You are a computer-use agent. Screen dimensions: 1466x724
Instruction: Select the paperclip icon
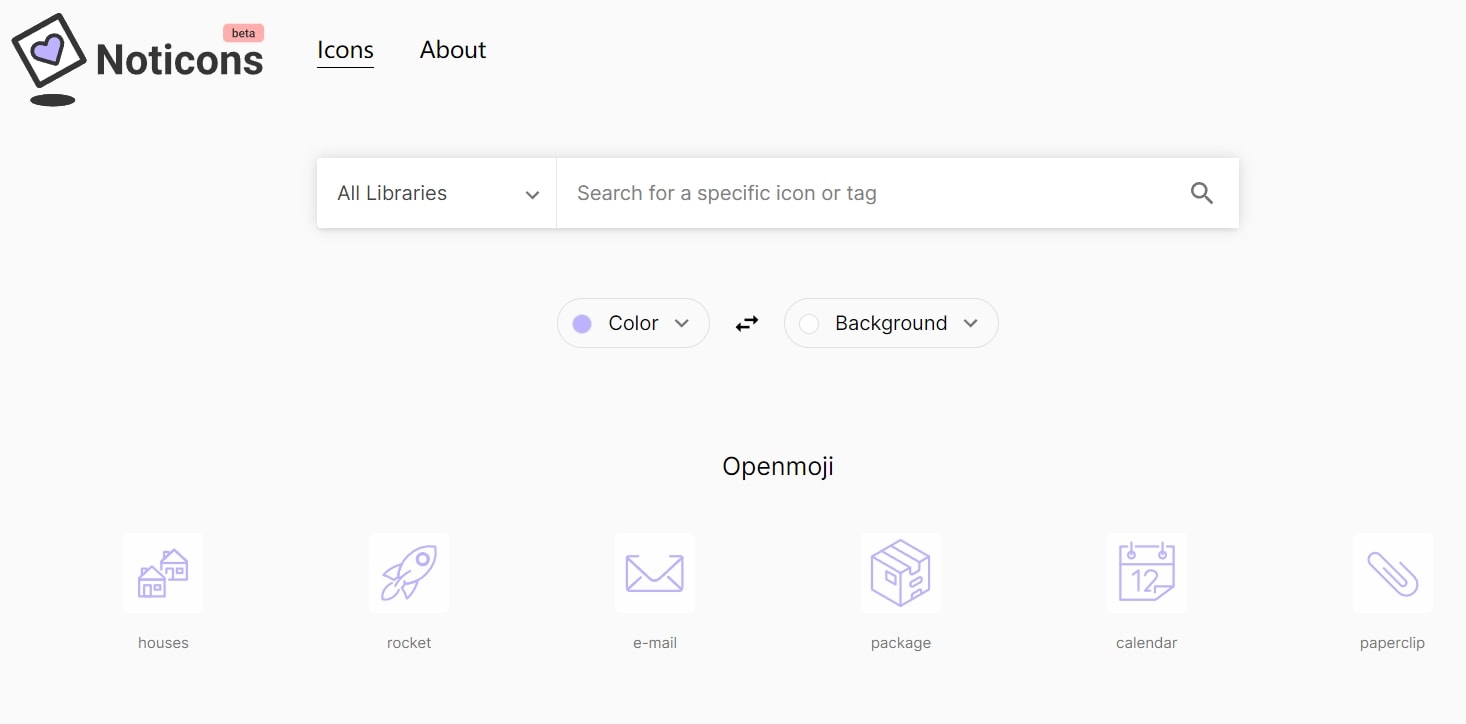click(1393, 573)
